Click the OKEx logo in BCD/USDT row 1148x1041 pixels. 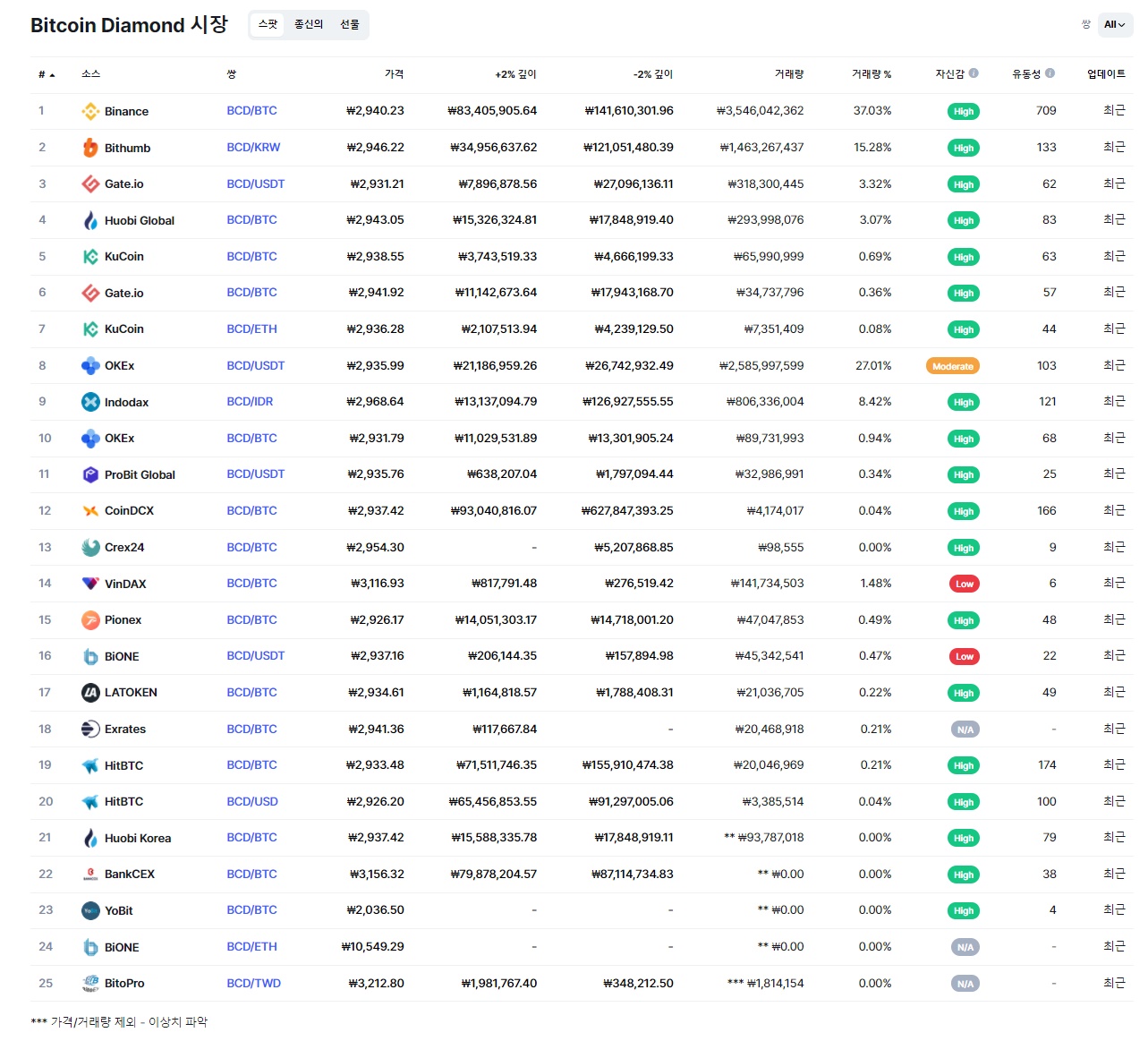[90, 365]
